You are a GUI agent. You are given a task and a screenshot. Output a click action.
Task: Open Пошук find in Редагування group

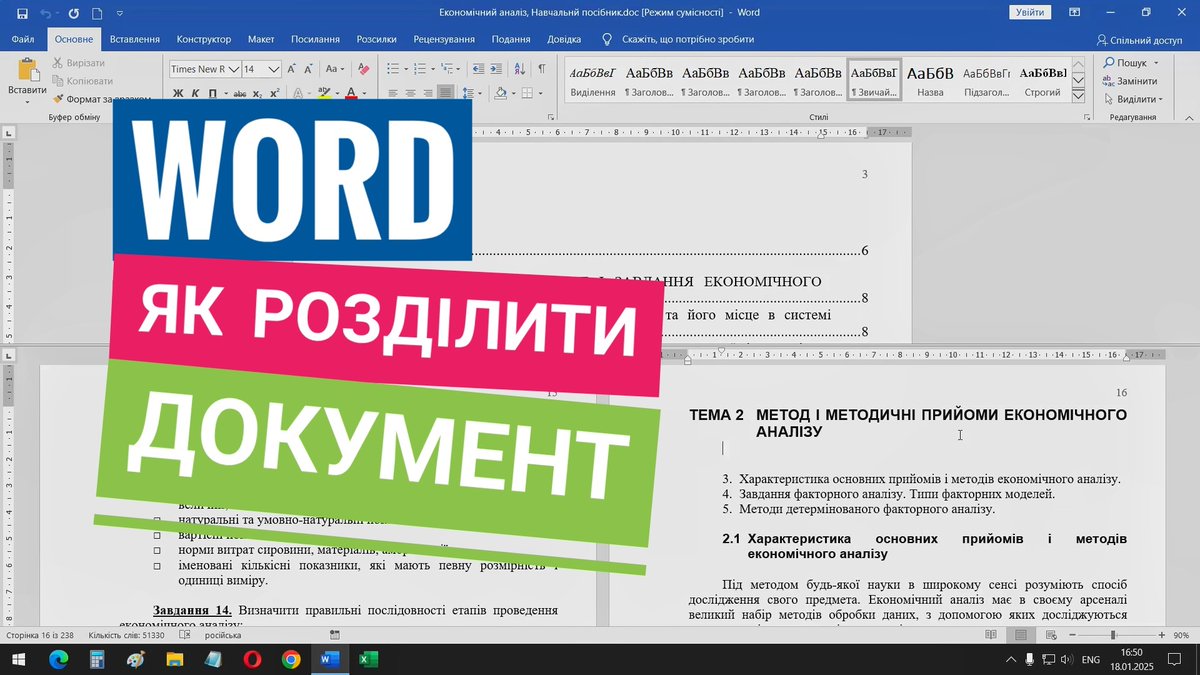[x=1132, y=62]
